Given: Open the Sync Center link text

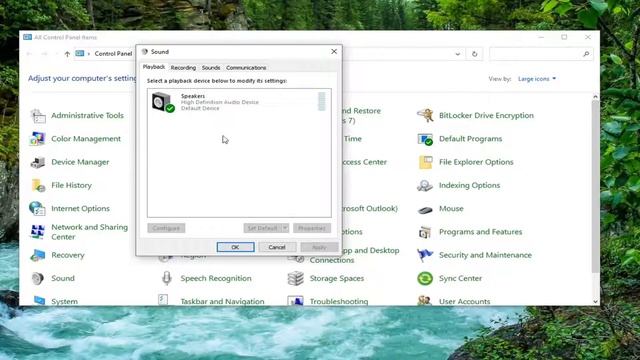Looking at the screenshot, I should click(x=460, y=278).
